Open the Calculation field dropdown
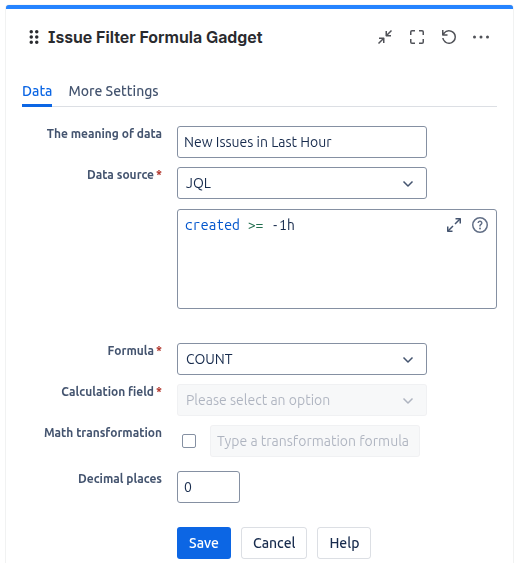Image resolution: width=518 pixels, height=563 pixels. point(302,400)
